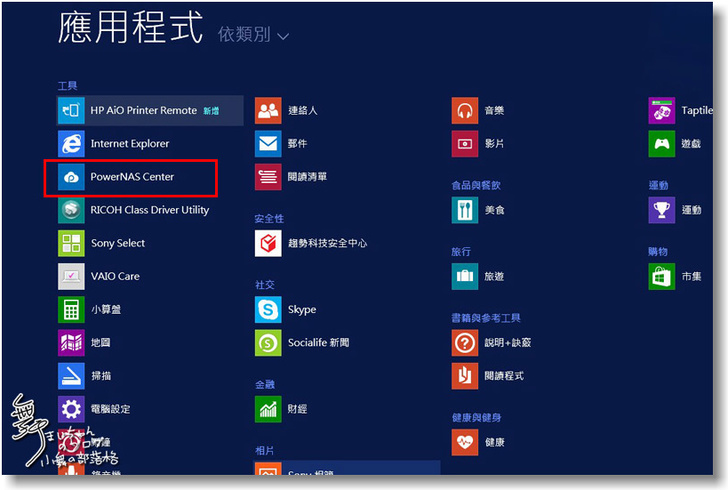
Task: Open Finance (財經) chart icon
Action: tap(268, 409)
